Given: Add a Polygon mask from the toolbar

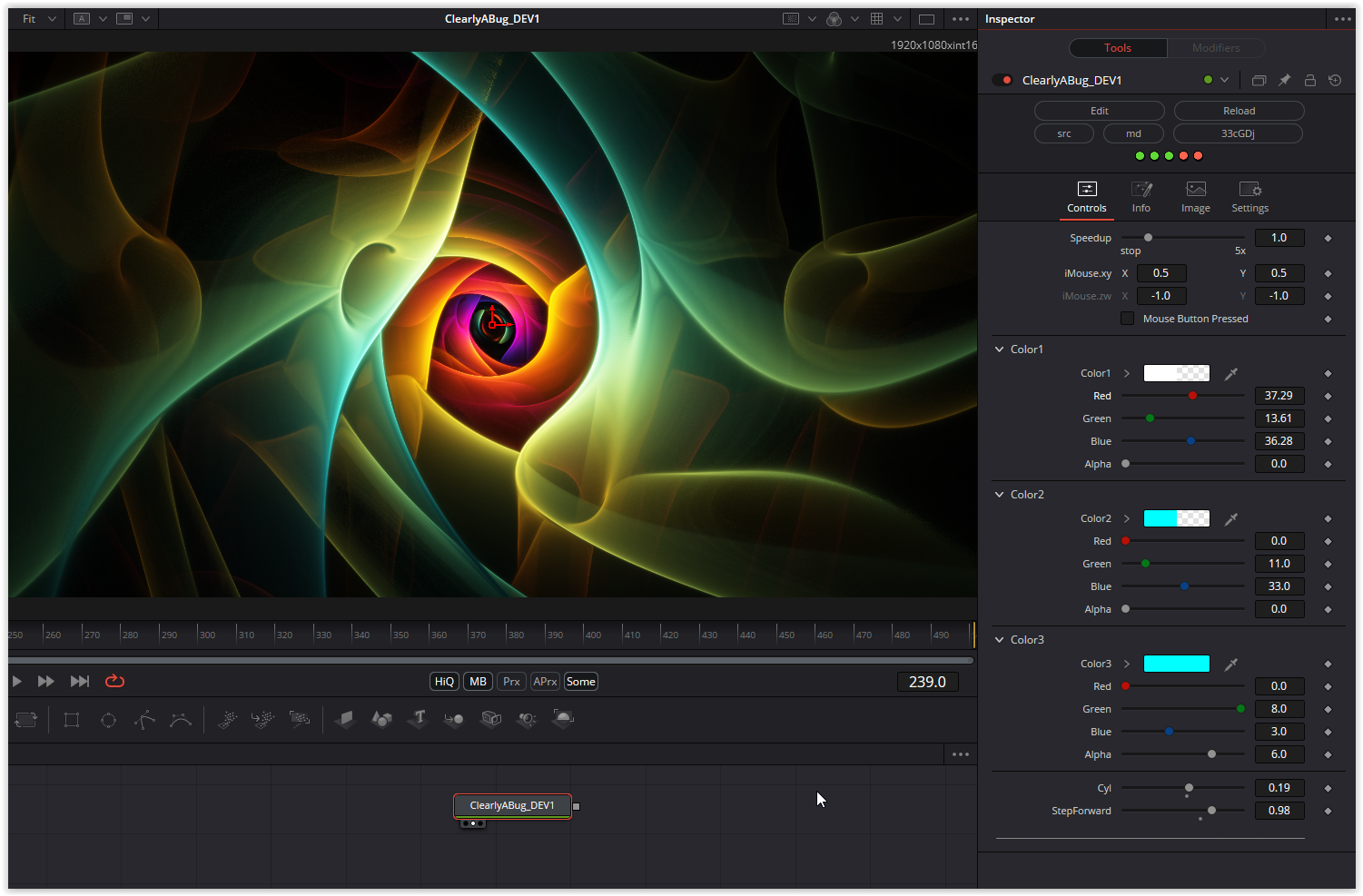Looking at the screenshot, I should coord(144,720).
